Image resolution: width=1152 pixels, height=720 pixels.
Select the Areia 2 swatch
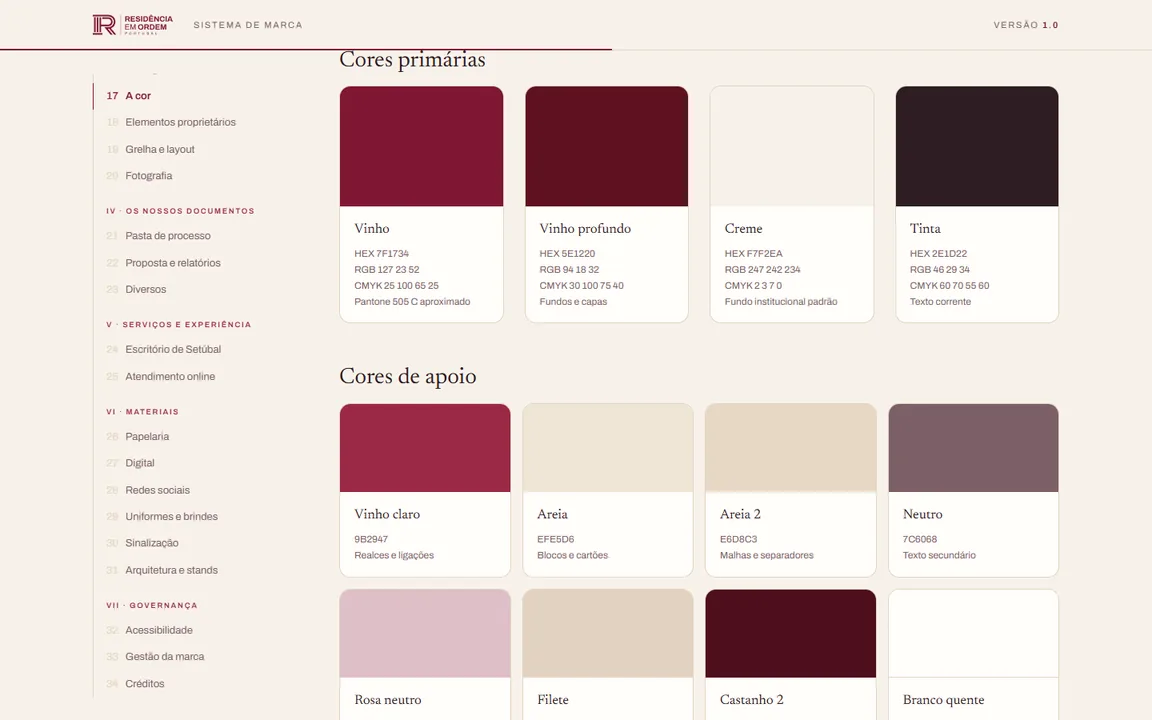(791, 448)
